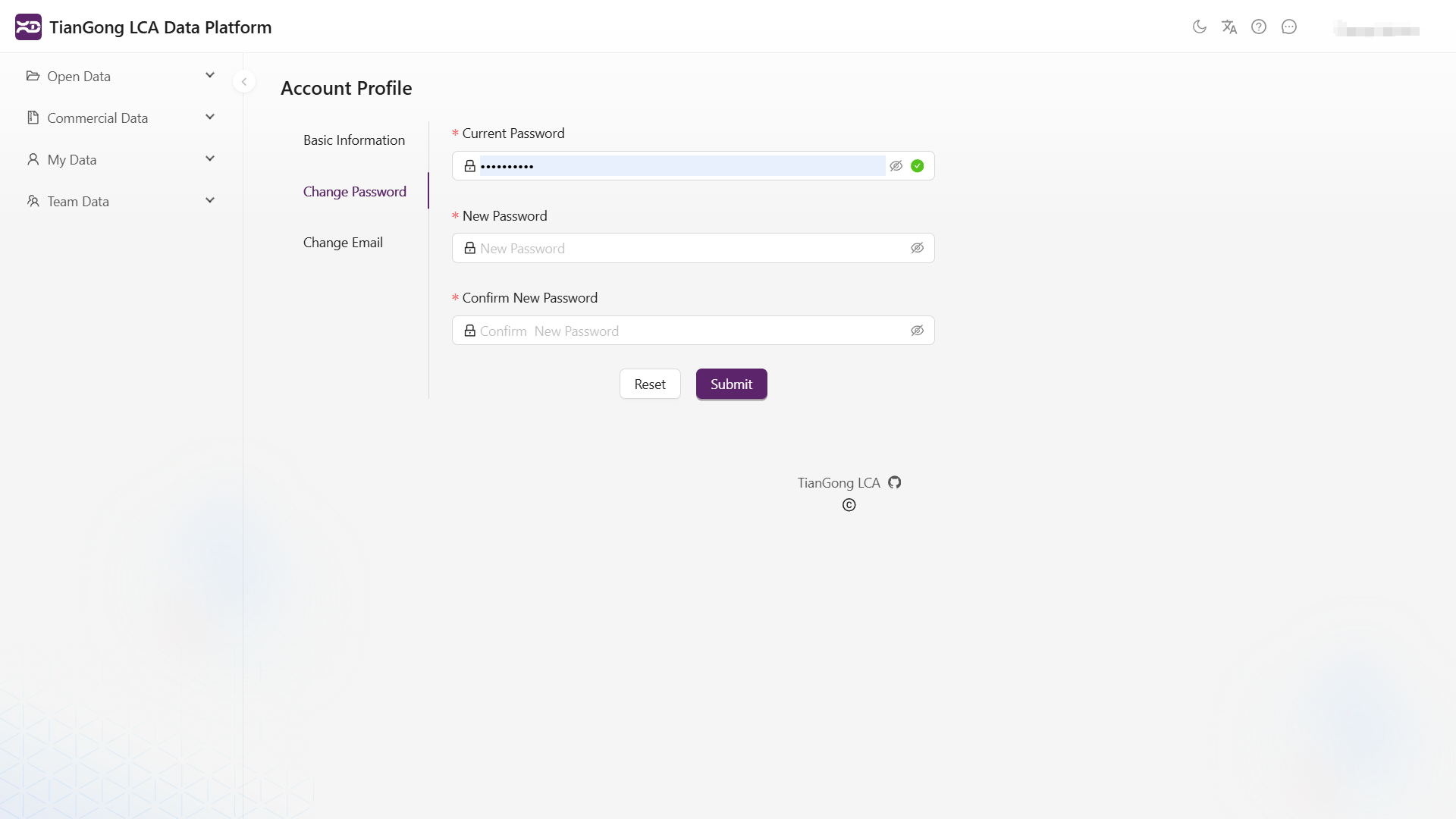Toggle New Password visibility eye
Viewport: 1456px width, 819px height.
[917, 248]
